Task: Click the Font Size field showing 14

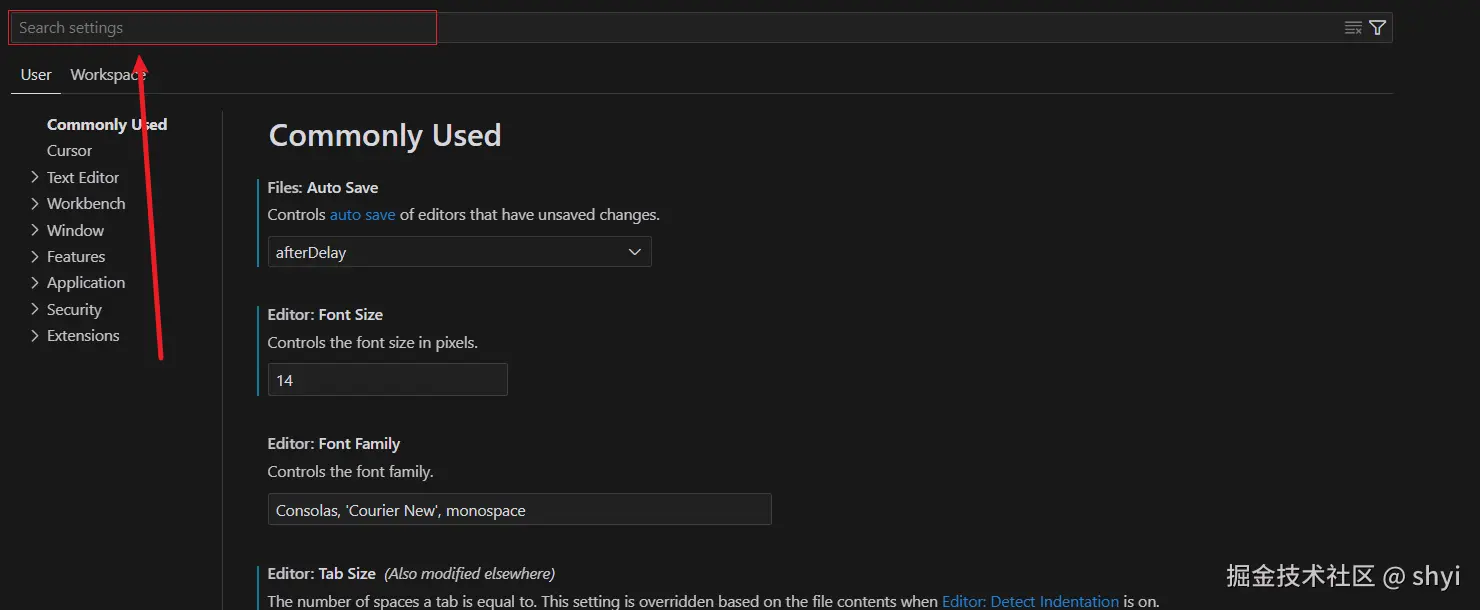Action: (387, 380)
